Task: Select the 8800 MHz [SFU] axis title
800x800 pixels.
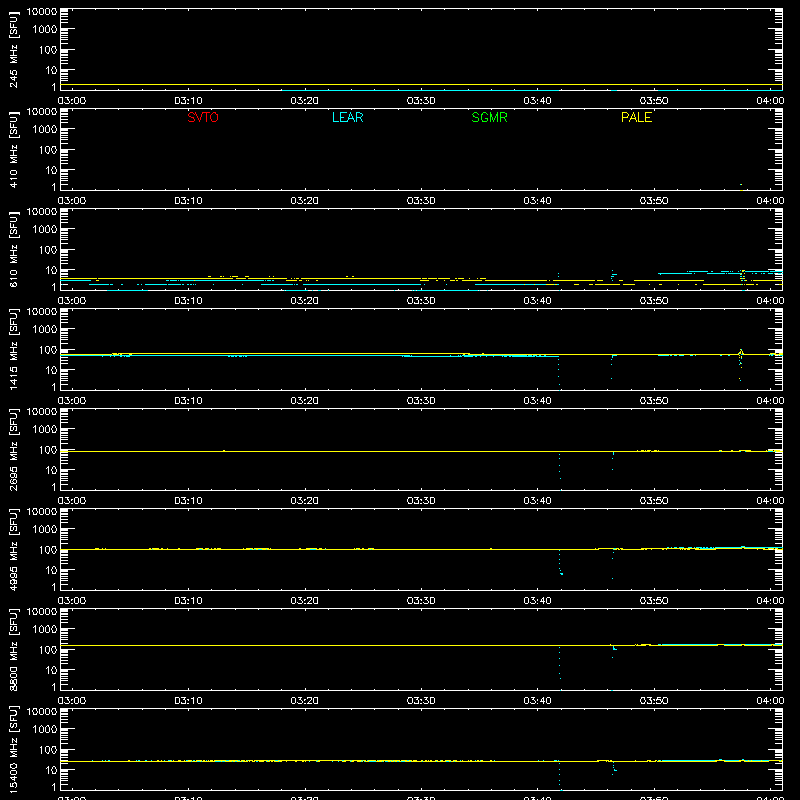Action: [13, 649]
